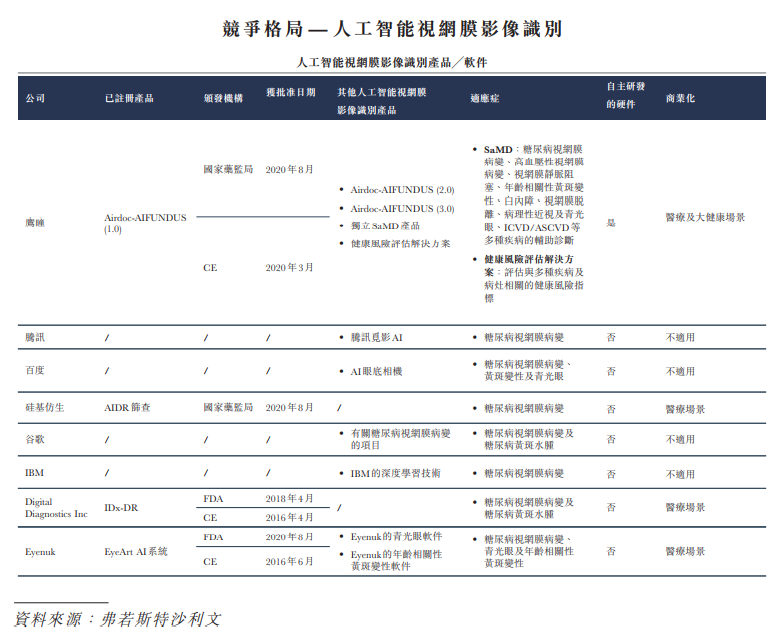Click the 騰訊覓影AI product entry
This screenshot has height=639, width=783.
(x=376, y=337)
